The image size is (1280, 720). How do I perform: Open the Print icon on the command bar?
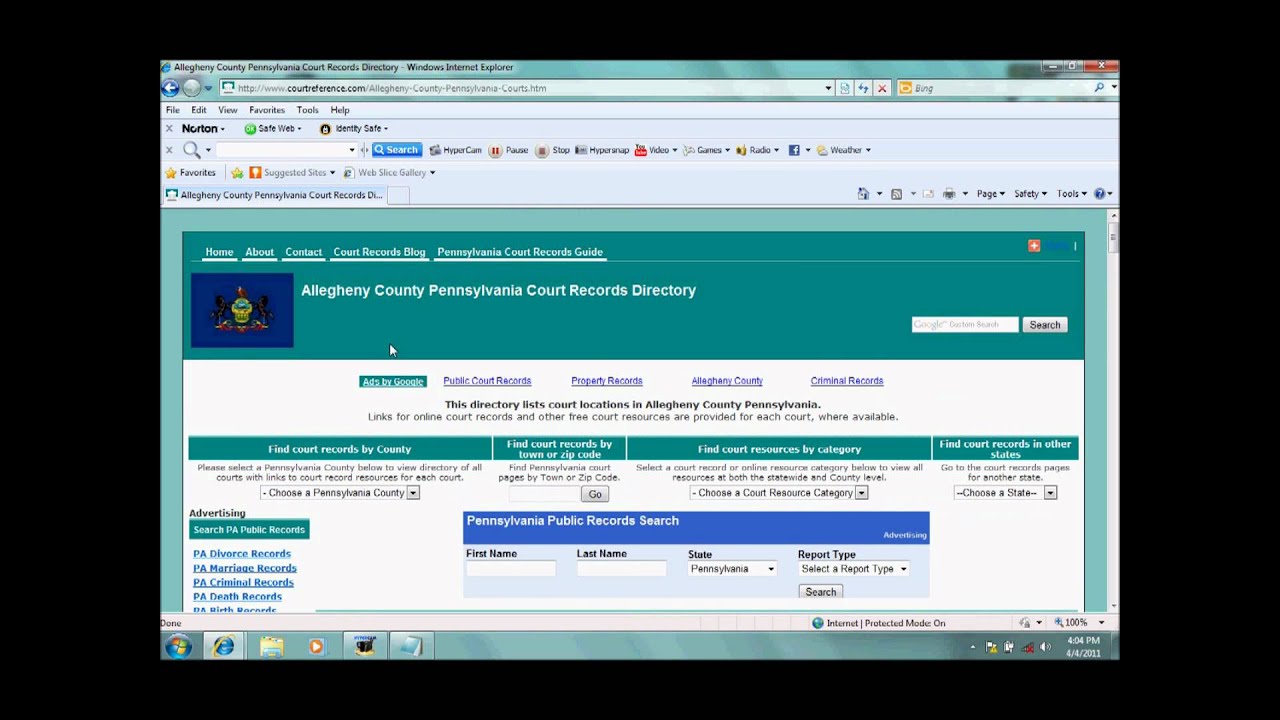click(948, 193)
